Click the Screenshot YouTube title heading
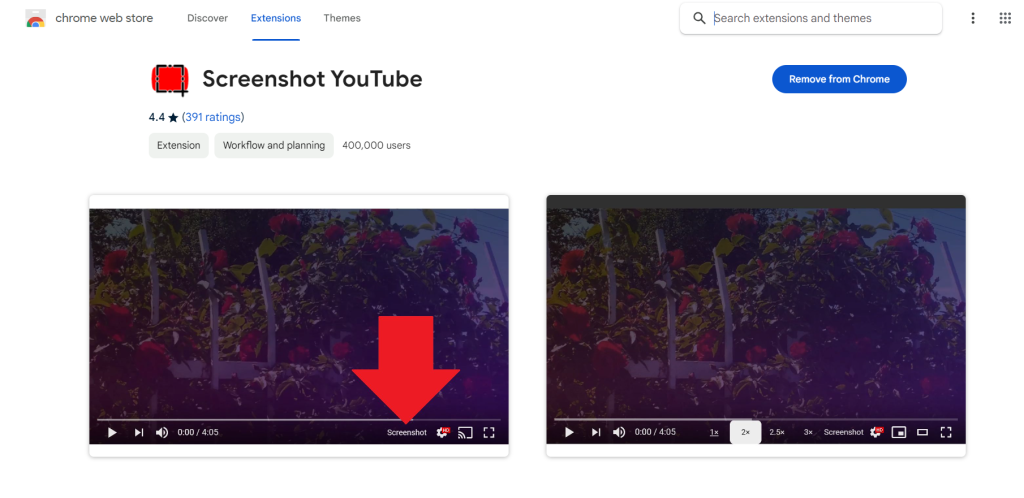 pyautogui.click(x=312, y=79)
